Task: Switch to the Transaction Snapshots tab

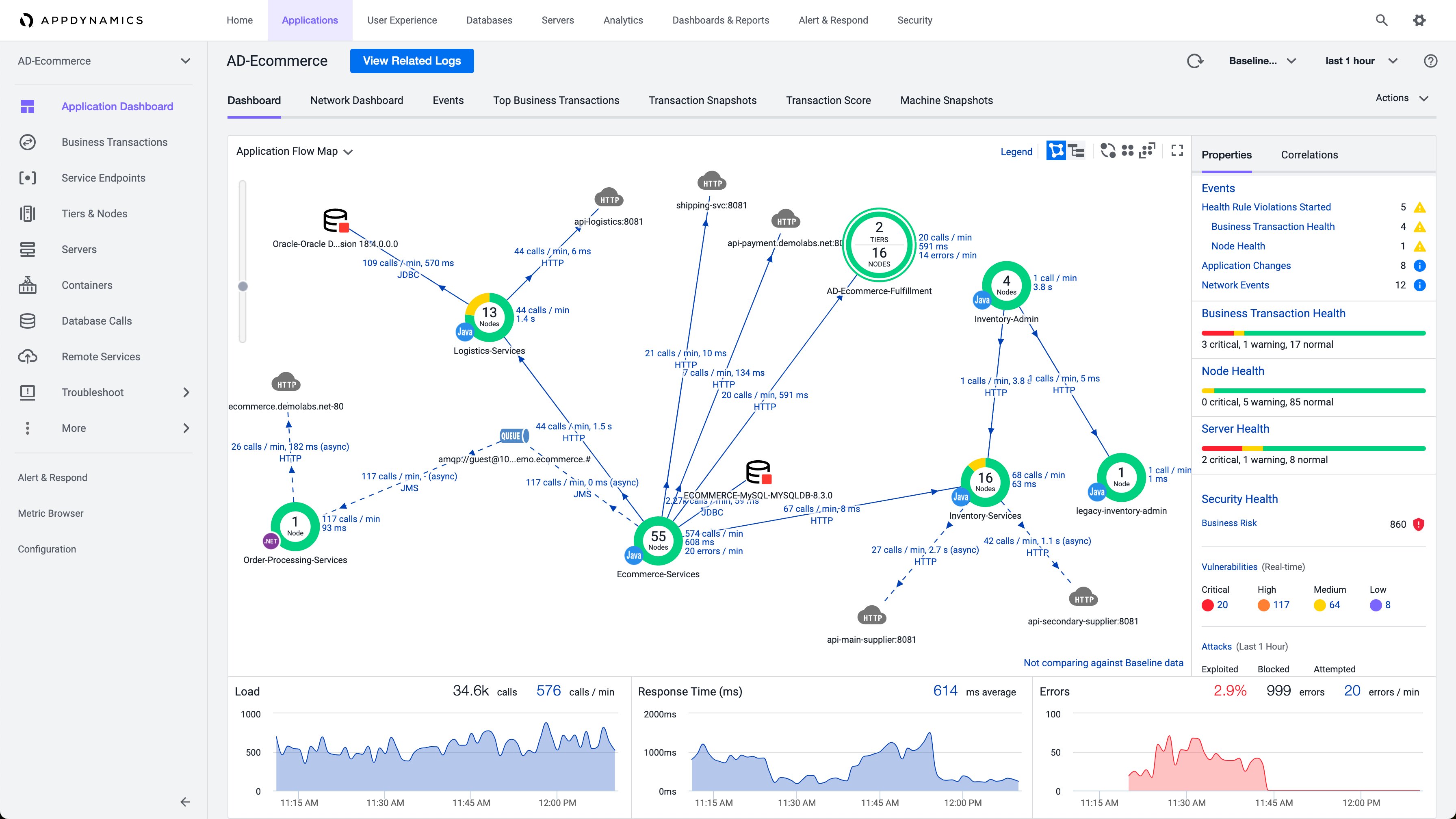Action: click(702, 101)
